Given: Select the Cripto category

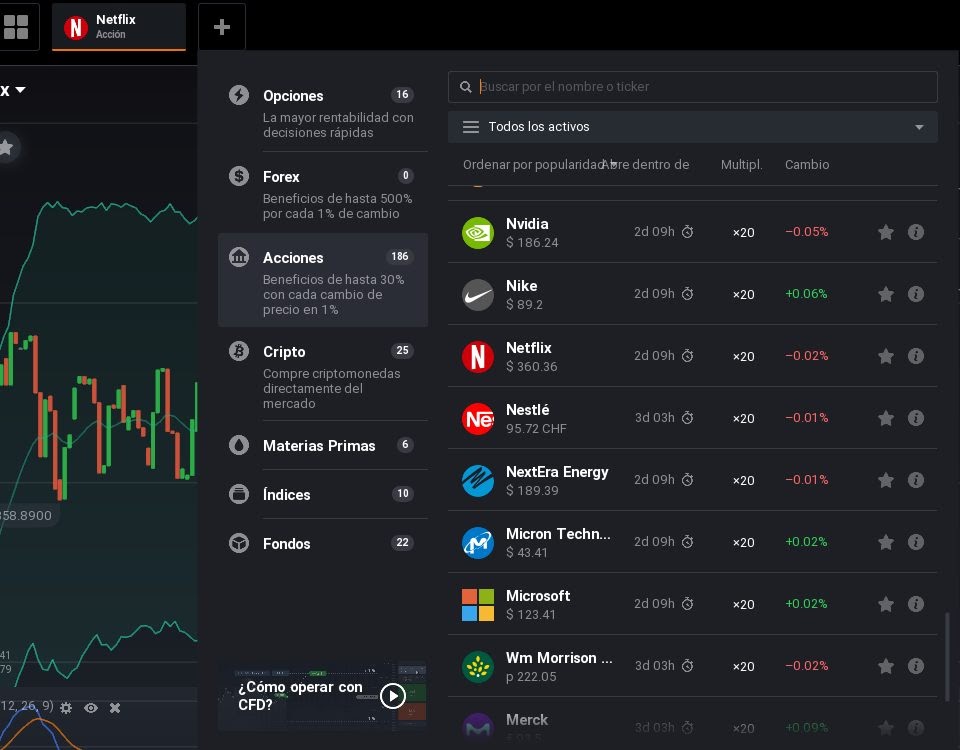Looking at the screenshot, I should click(x=323, y=375).
